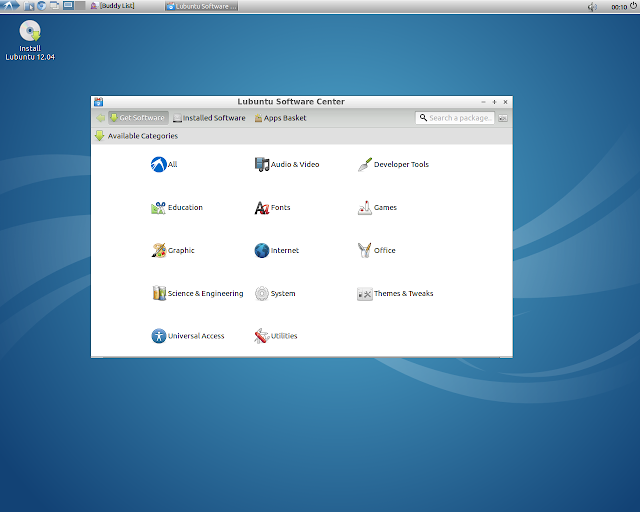Screen dimensions: 640x512
Task: Open the Games category
Action: pos(377,207)
